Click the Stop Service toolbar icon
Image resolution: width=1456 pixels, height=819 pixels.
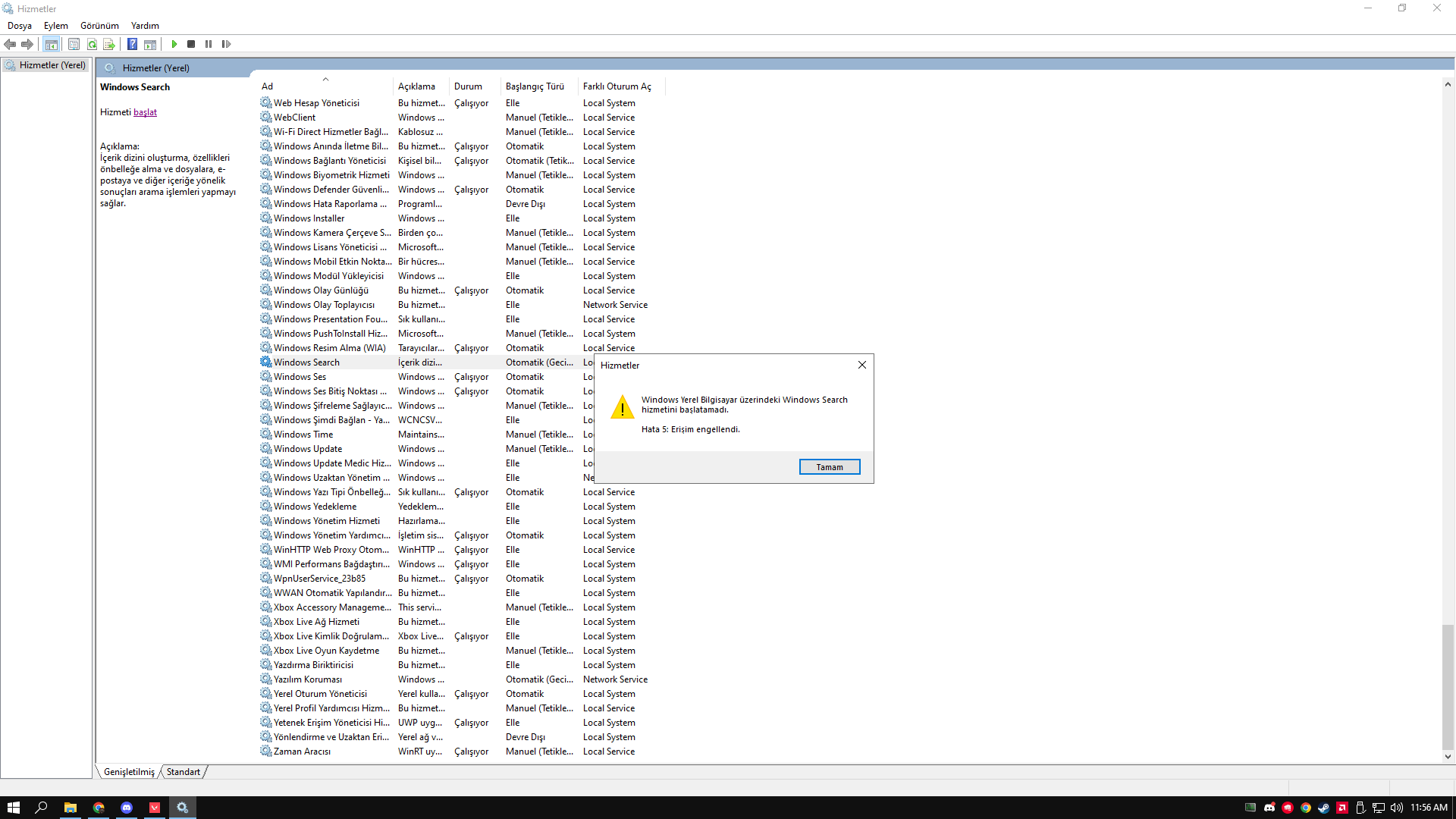click(191, 44)
